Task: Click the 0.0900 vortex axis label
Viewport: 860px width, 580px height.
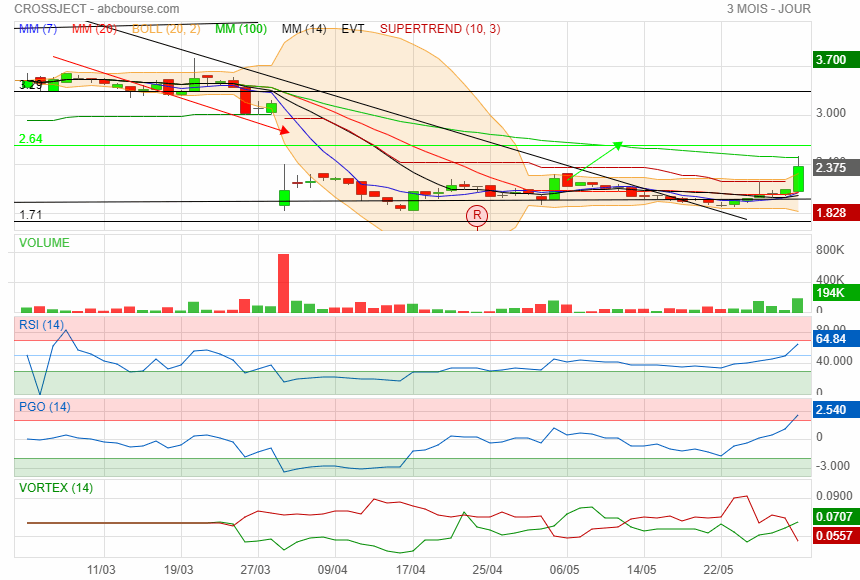Action: 834,496
